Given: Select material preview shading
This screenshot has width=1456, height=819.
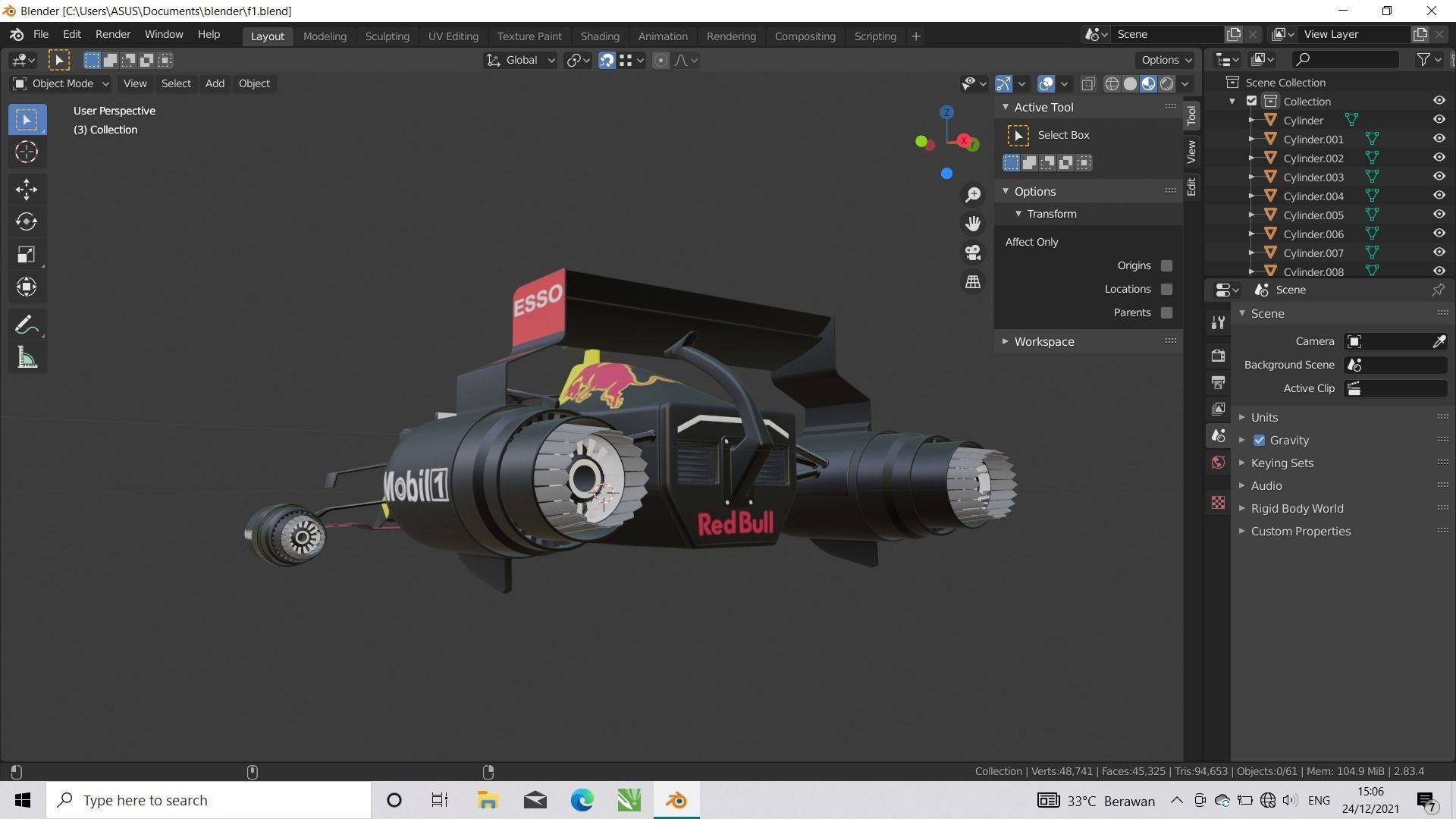Looking at the screenshot, I should (1148, 84).
